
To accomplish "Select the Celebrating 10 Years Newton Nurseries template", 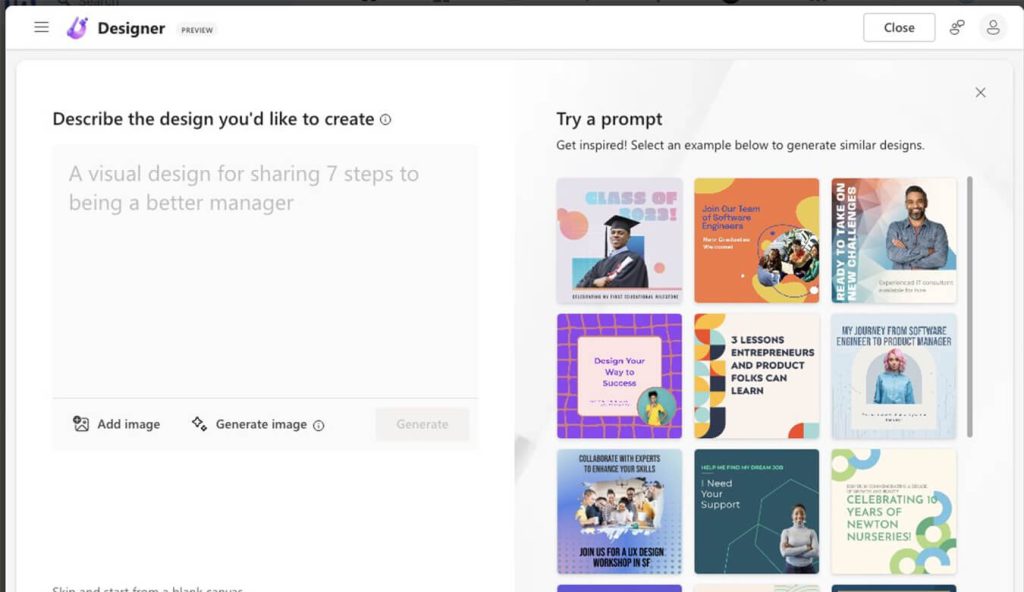I will coord(893,510).
